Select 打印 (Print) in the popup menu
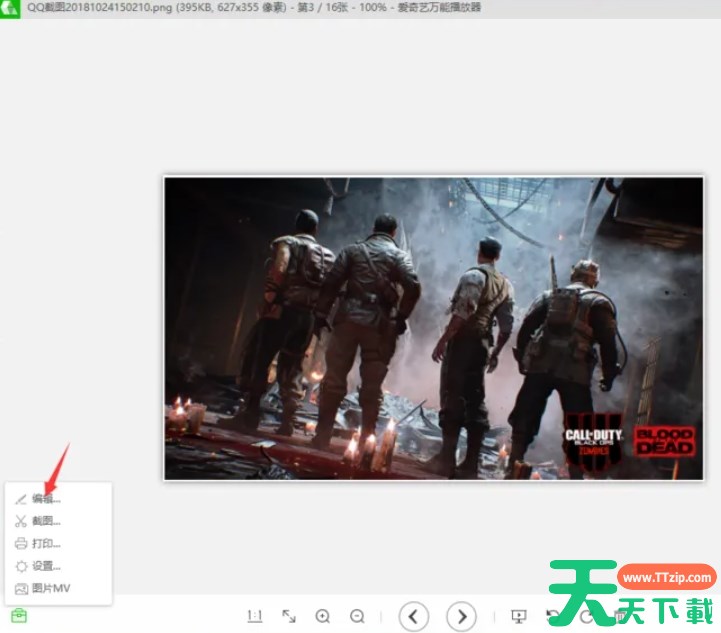 (46, 544)
